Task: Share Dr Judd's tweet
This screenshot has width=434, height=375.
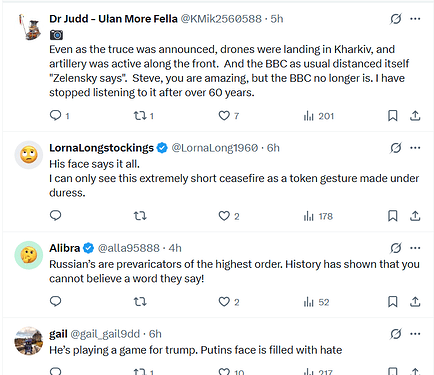Action: point(415,116)
